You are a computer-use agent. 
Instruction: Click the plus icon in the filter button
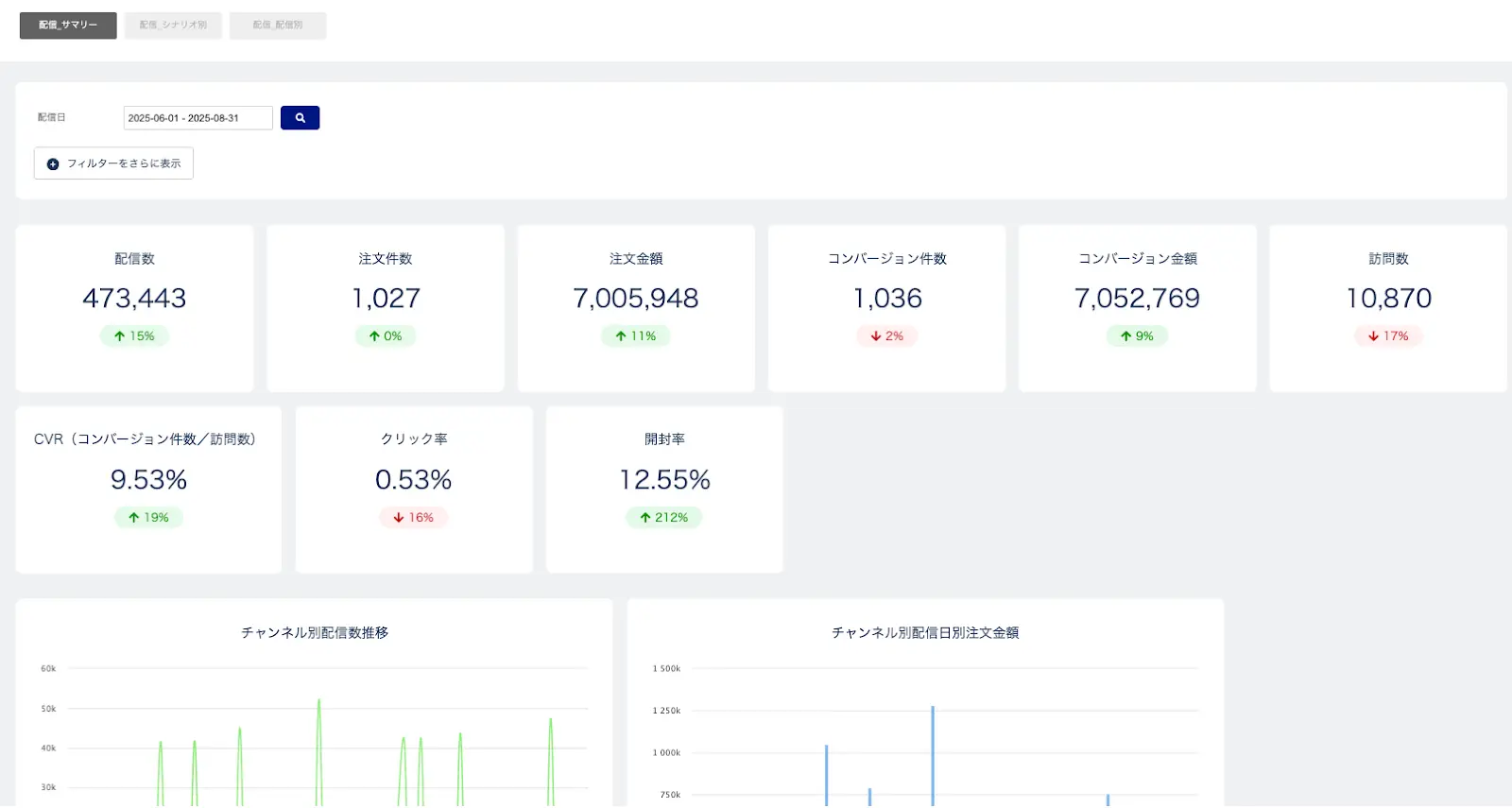[x=53, y=164]
